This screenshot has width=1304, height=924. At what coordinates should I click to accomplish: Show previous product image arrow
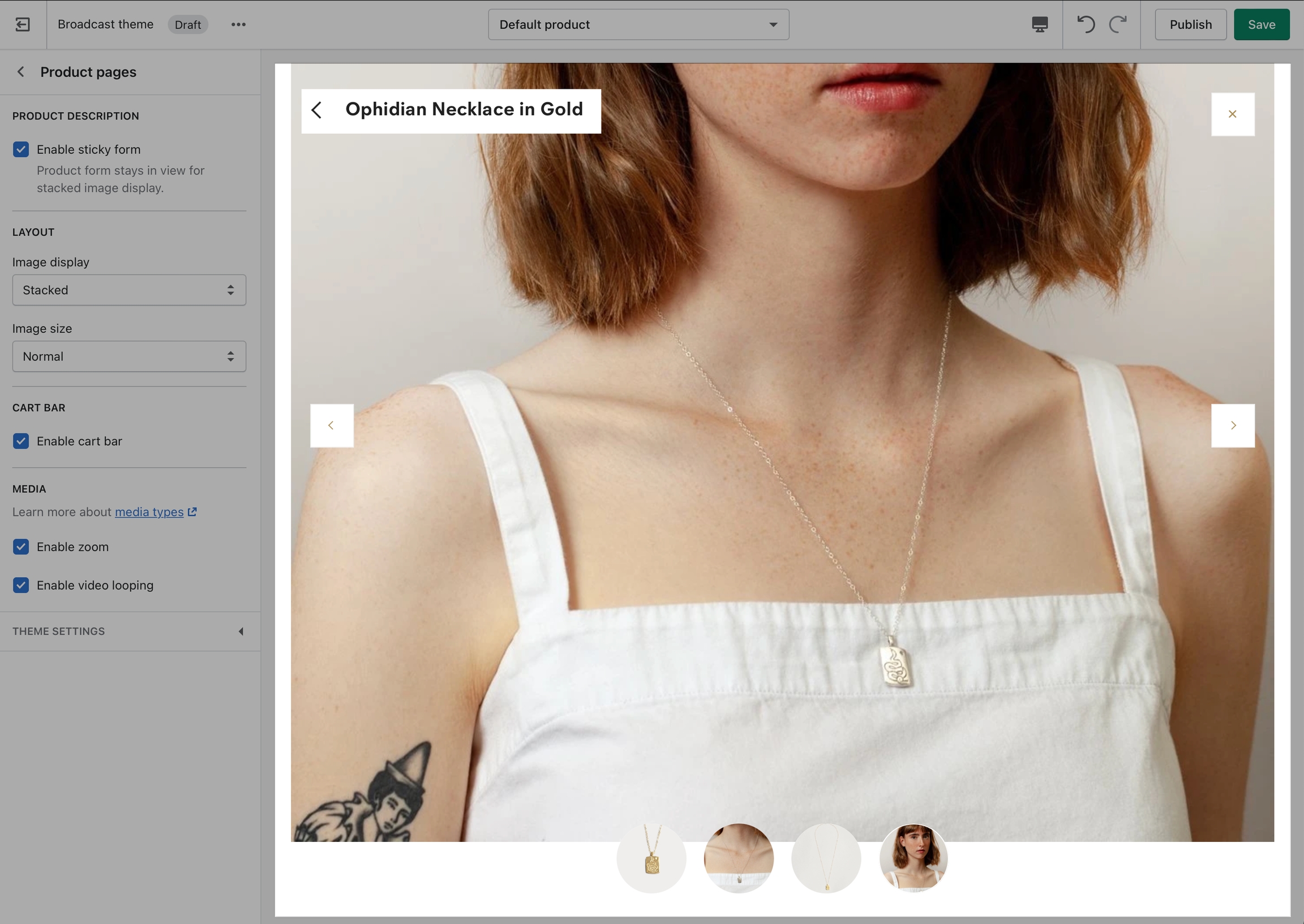[331, 426]
